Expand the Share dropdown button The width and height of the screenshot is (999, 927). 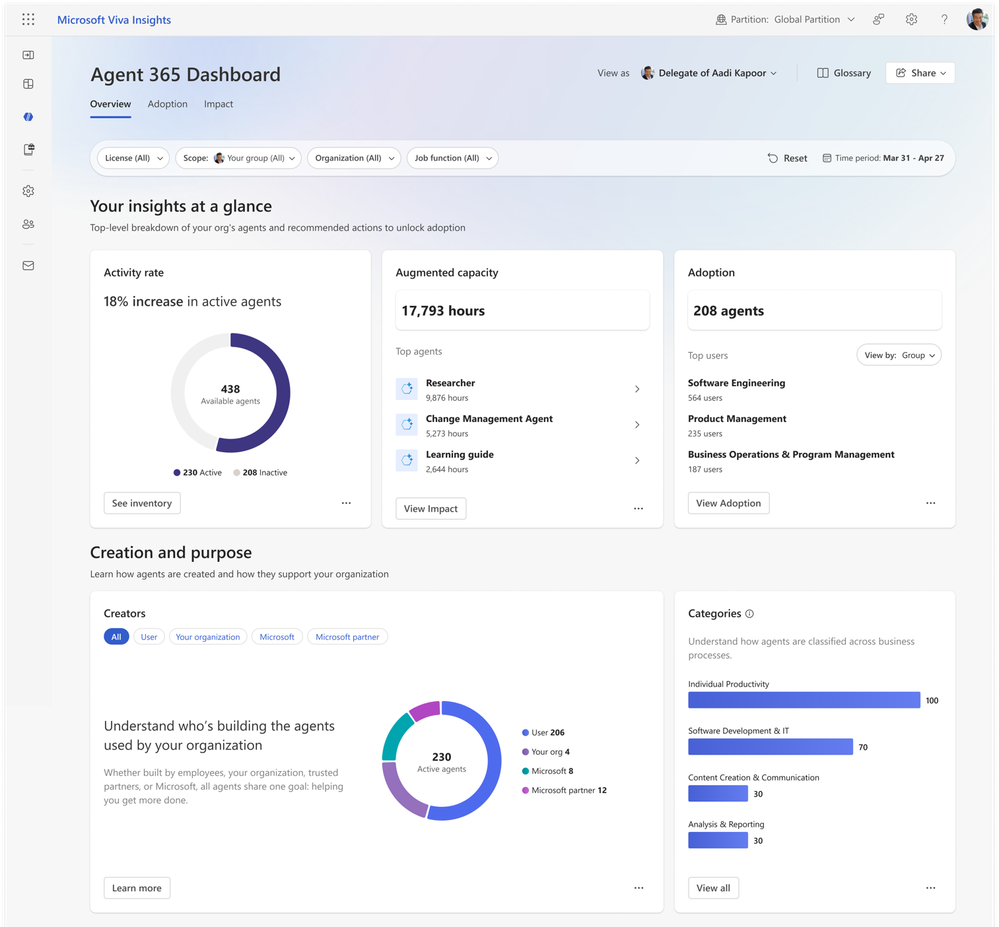[x=920, y=73]
